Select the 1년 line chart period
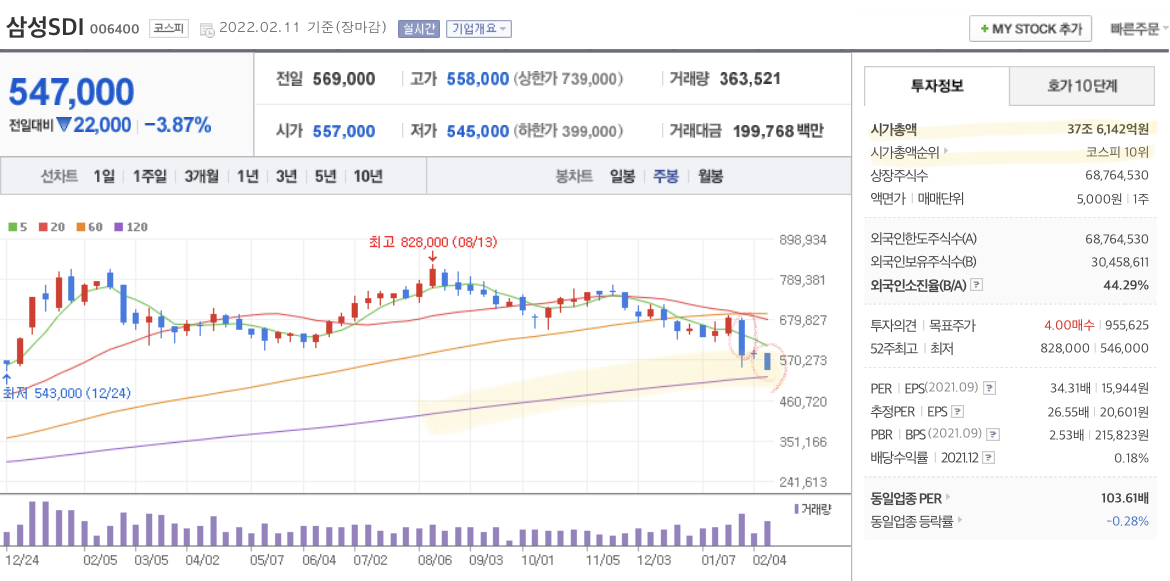 click(248, 177)
